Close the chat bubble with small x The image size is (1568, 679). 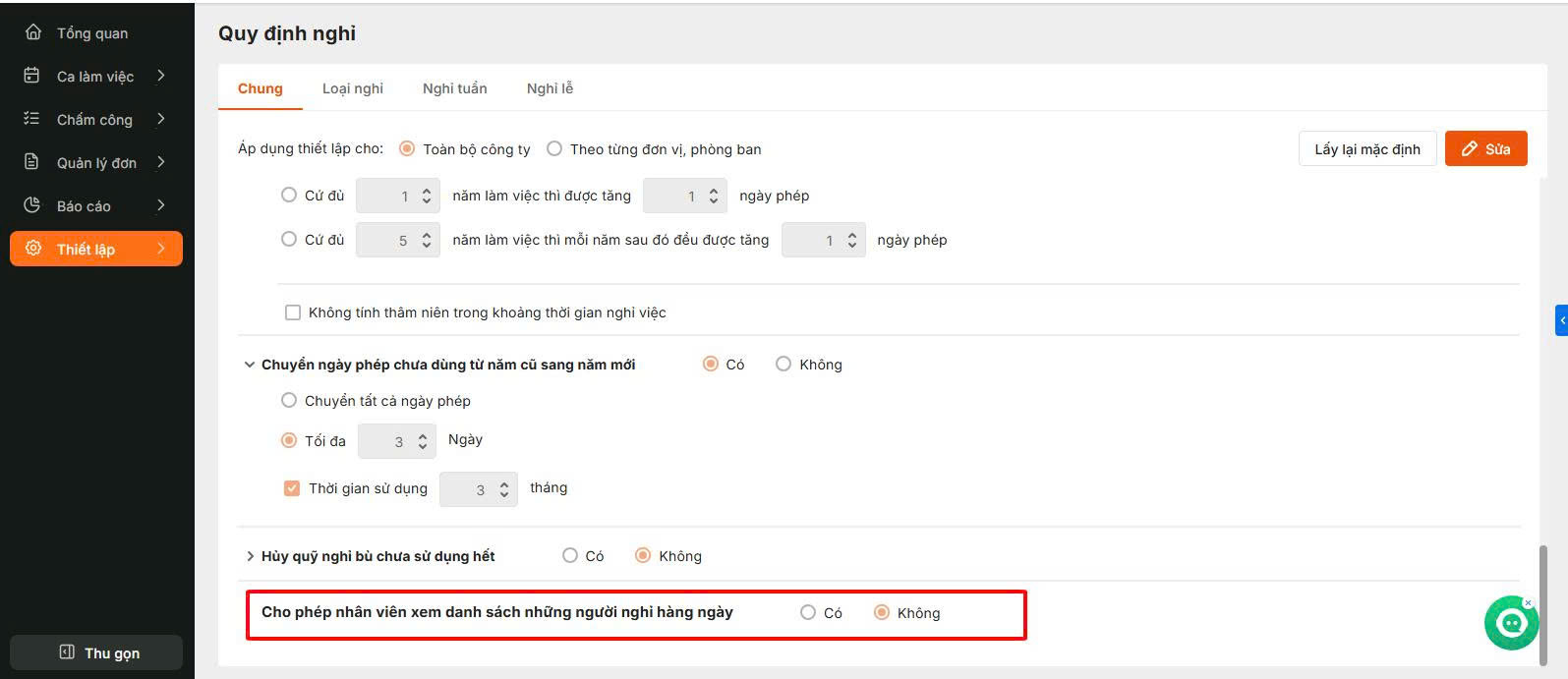pos(1528,602)
